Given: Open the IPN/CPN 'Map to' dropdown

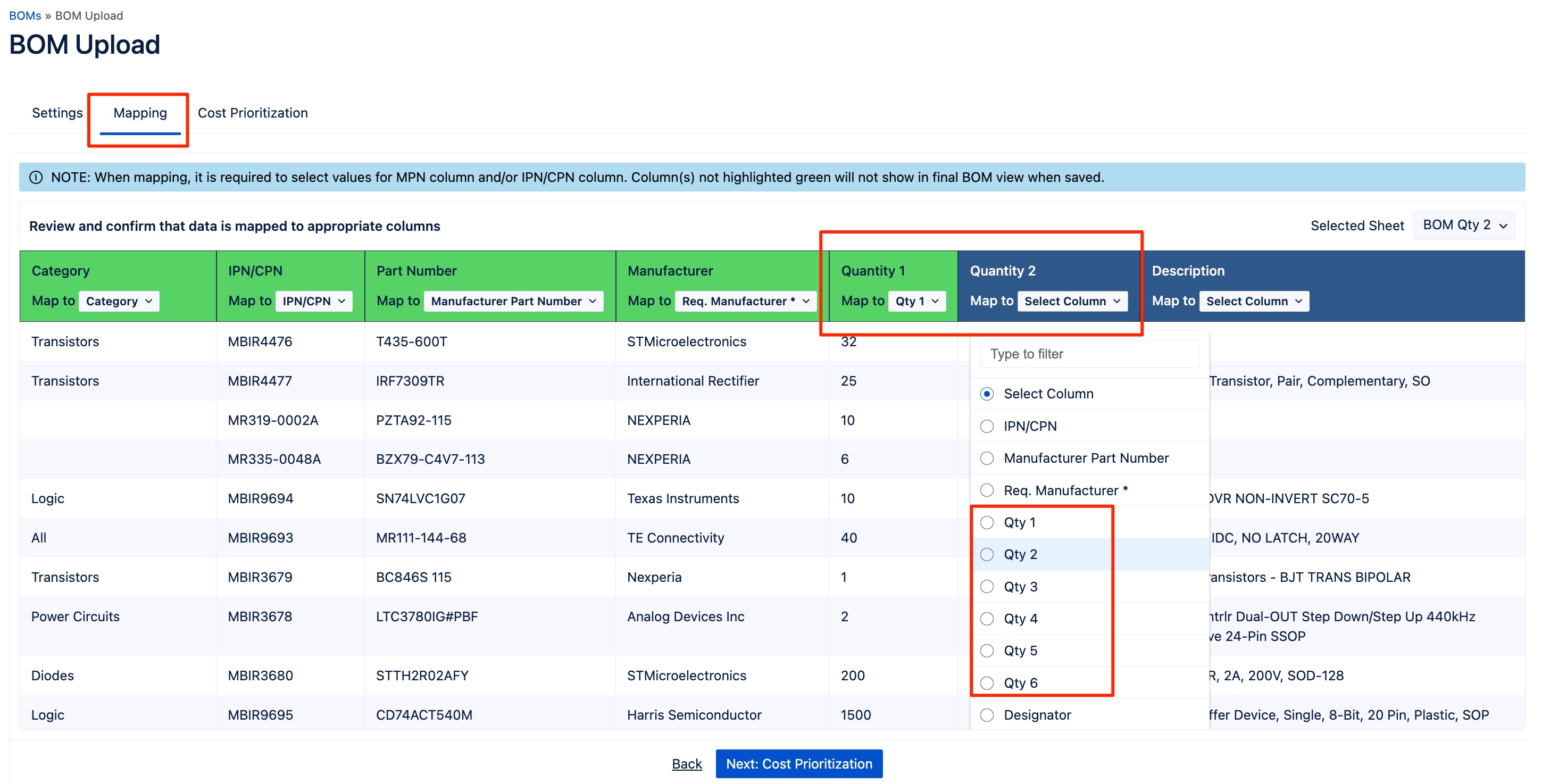Looking at the screenshot, I should coord(314,301).
